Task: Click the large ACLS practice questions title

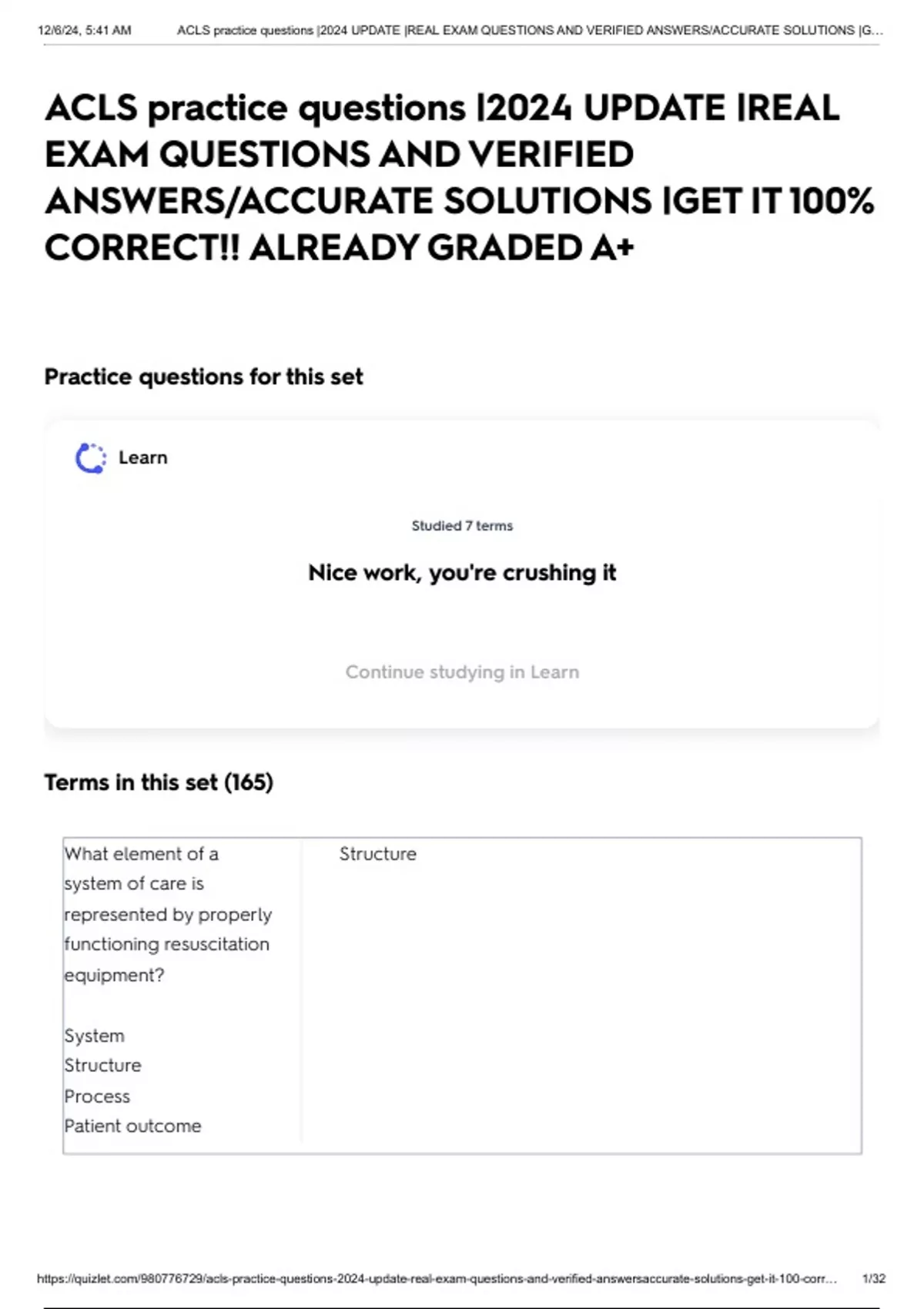Action: 459,177
